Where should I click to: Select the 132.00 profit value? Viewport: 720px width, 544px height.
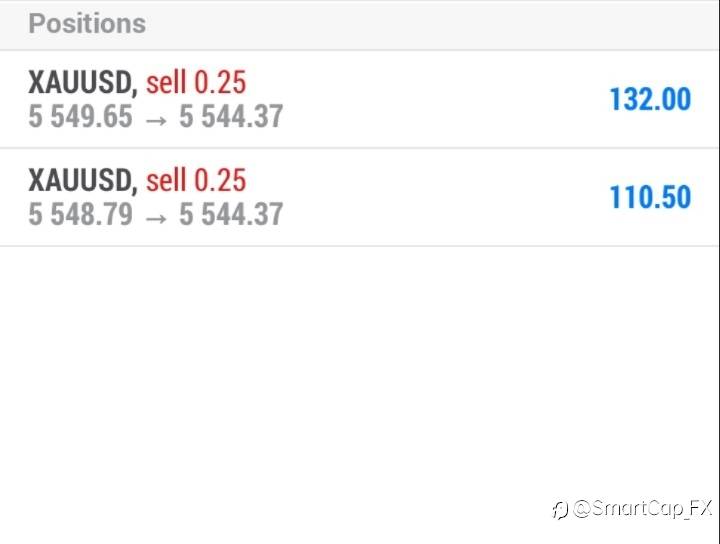pos(650,99)
